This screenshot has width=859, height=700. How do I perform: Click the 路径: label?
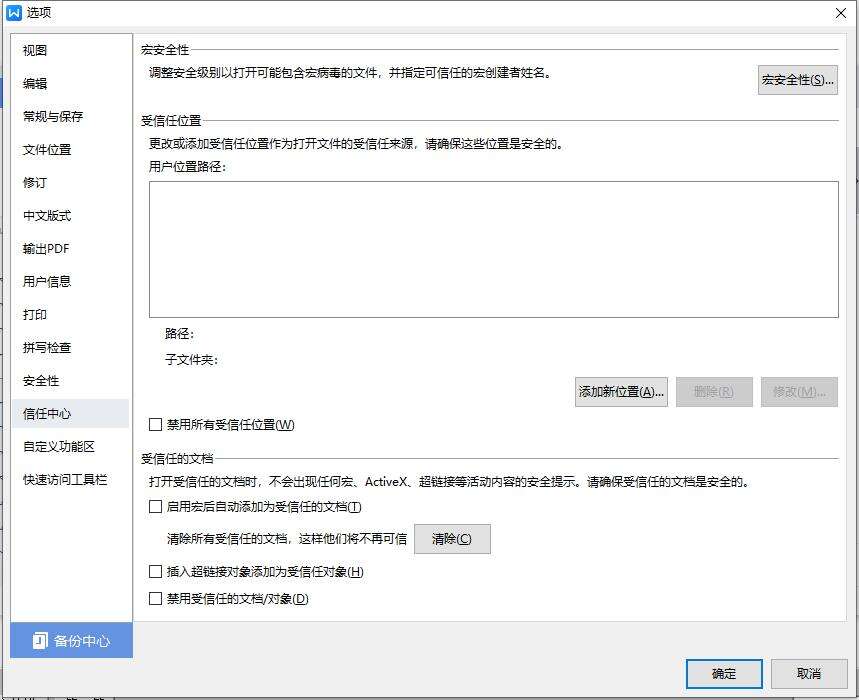179,334
